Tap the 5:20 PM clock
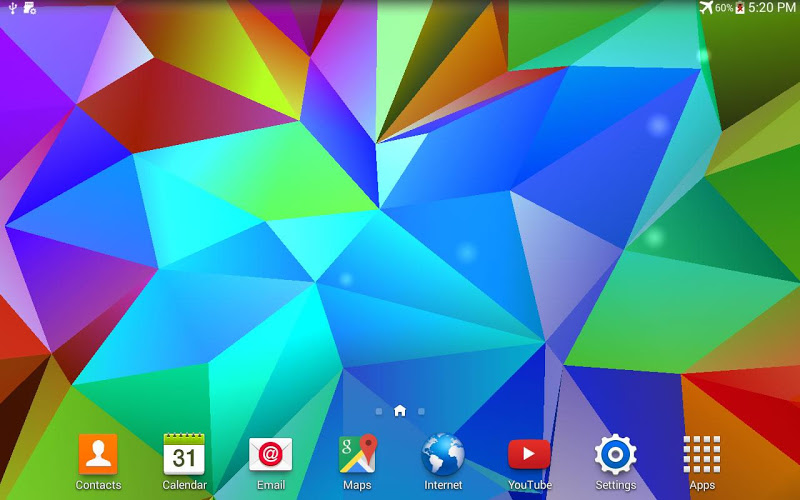Image resolution: width=800 pixels, height=500 pixels. [x=771, y=8]
